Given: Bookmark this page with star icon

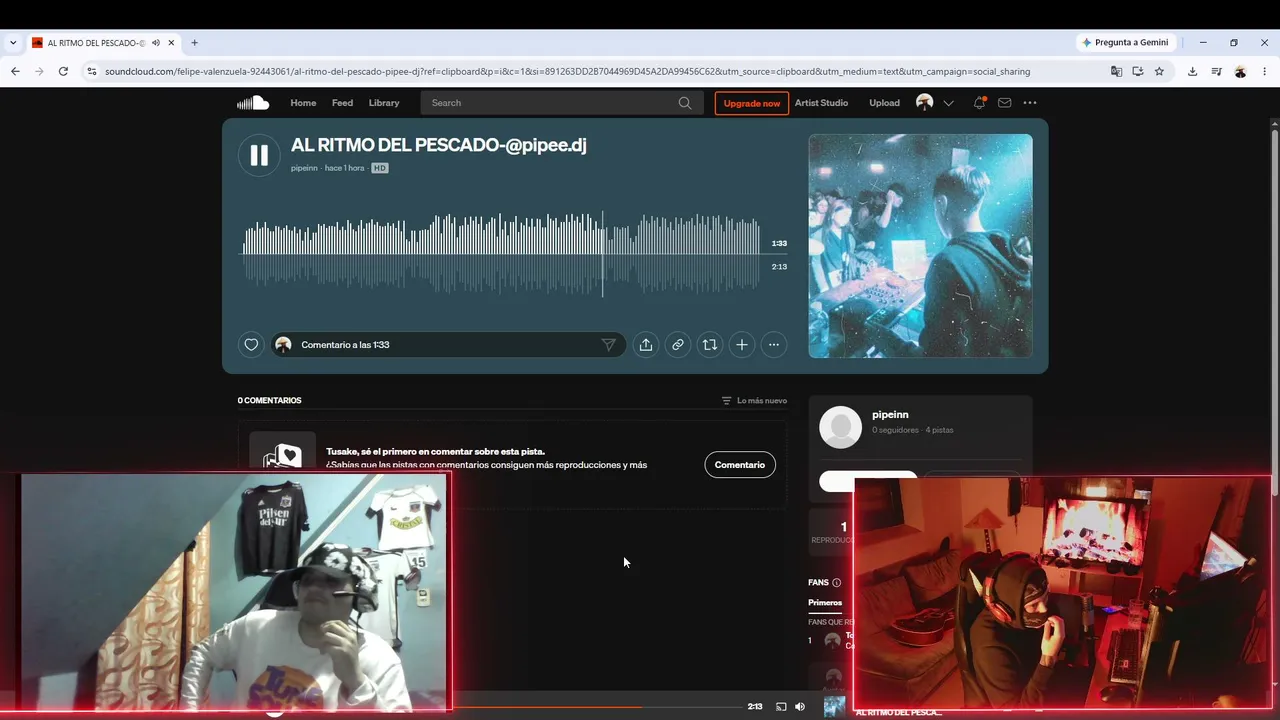Looking at the screenshot, I should point(1160,71).
